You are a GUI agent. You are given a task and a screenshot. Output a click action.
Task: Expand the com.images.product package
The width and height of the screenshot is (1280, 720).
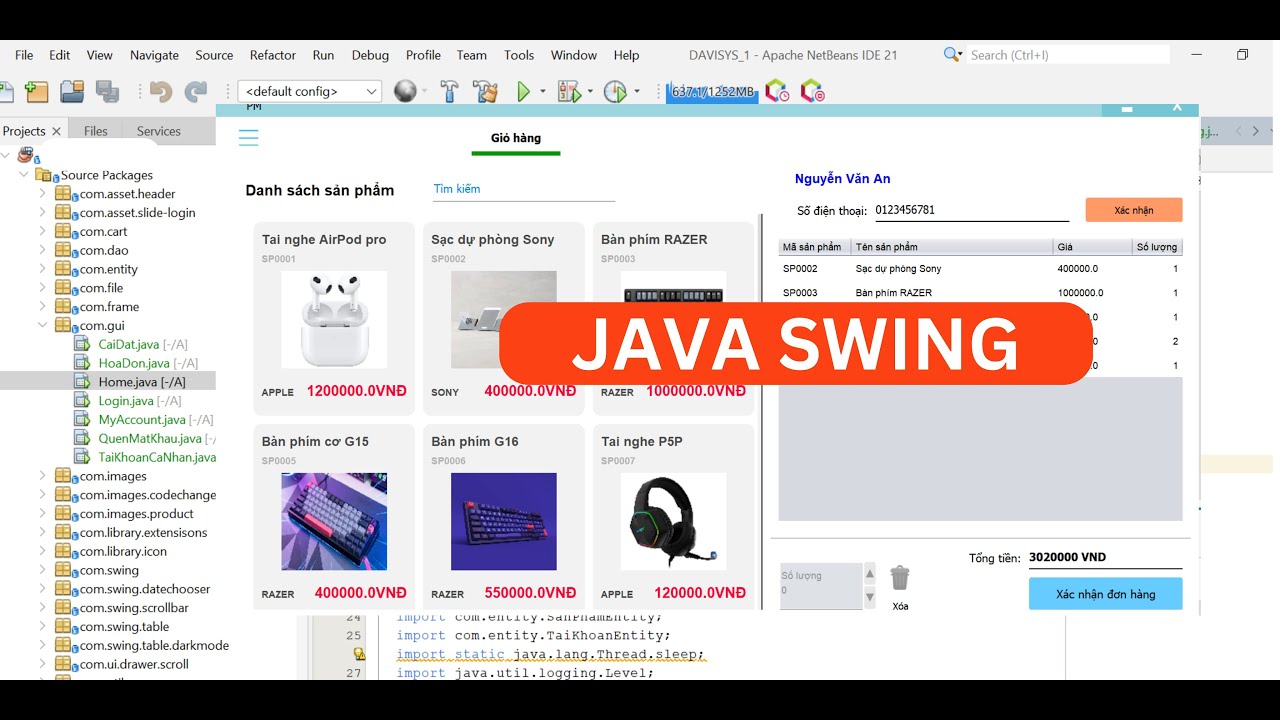43,514
